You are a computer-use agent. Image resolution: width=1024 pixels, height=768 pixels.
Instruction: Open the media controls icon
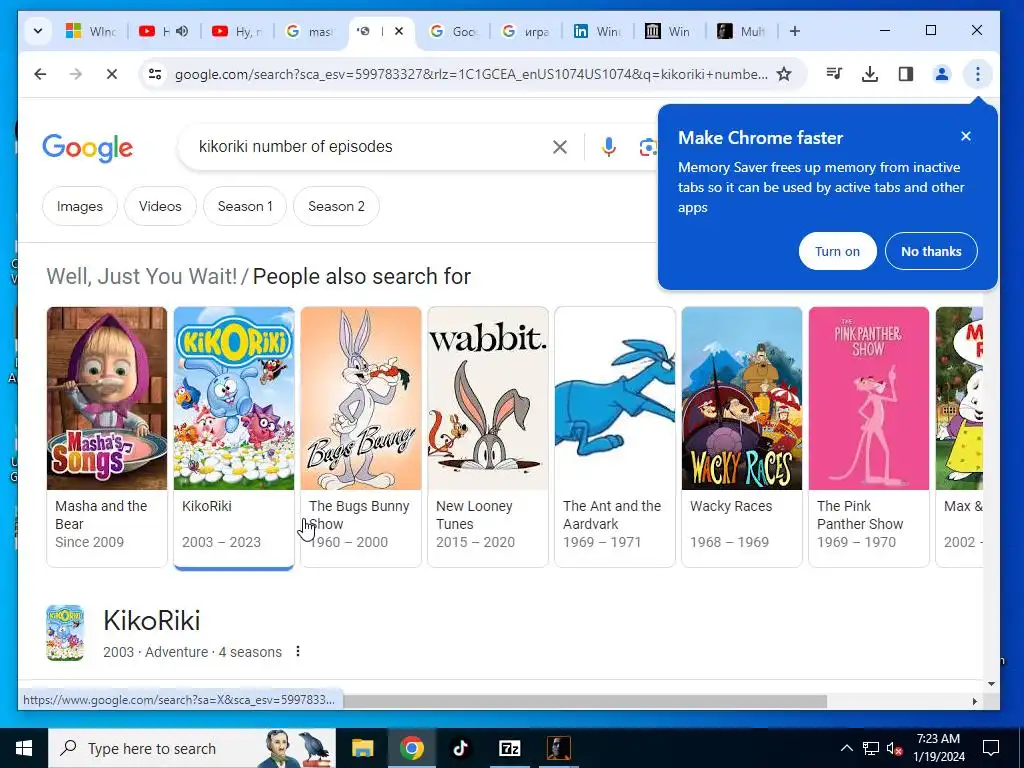(x=834, y=74)
